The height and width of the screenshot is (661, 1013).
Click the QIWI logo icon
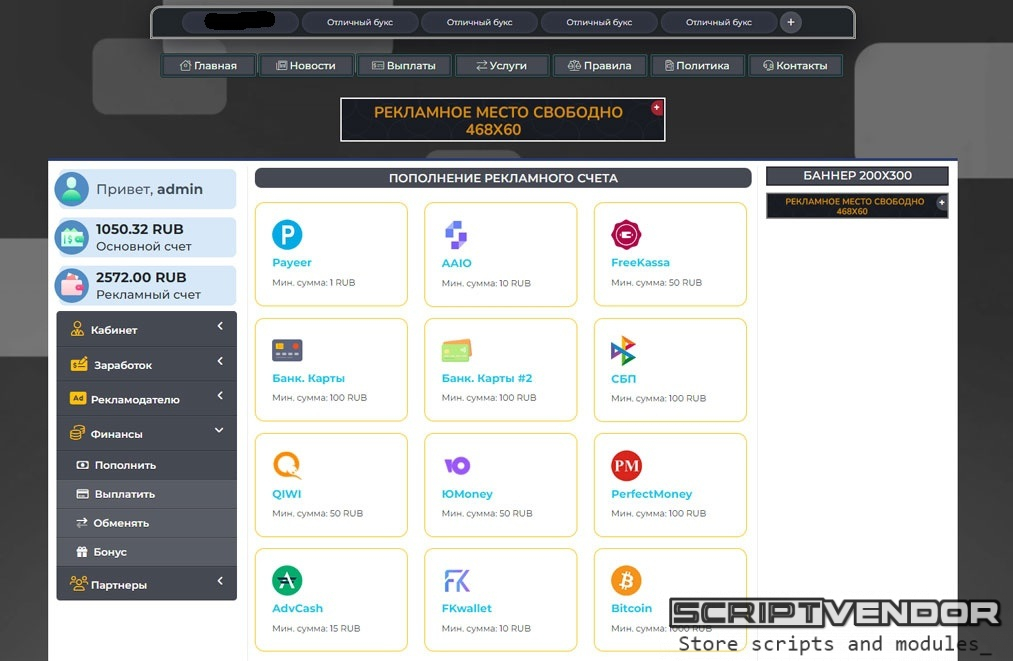pyautogui.click(x=287, y=465)
